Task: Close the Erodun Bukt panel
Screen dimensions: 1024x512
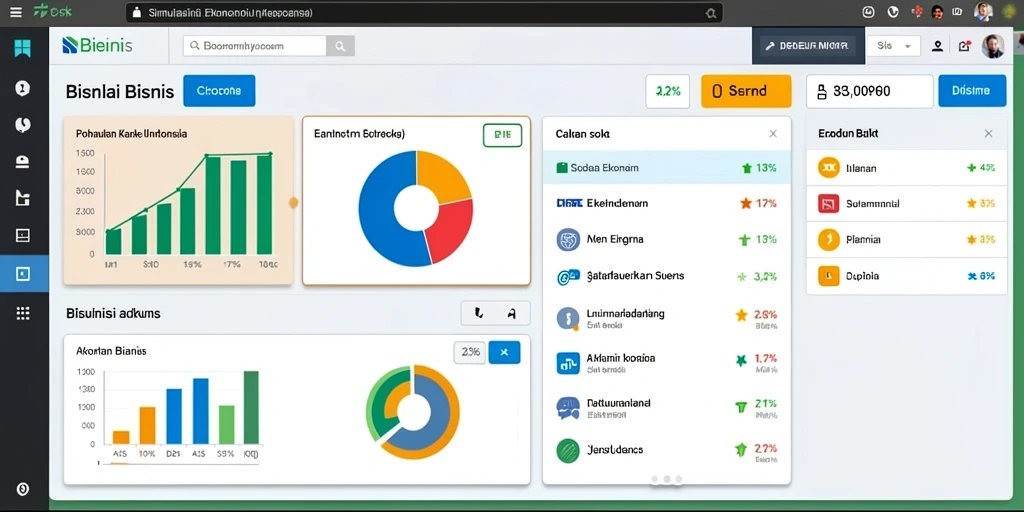Action: click(x=988, y=134)
